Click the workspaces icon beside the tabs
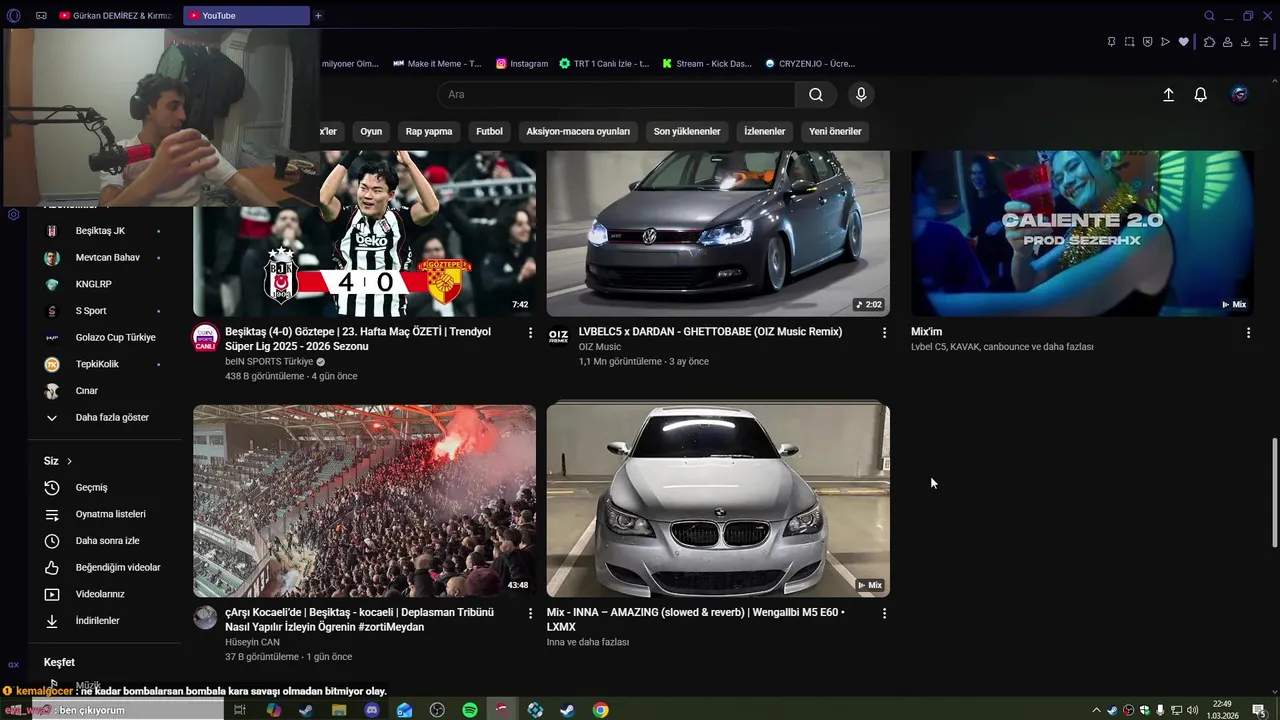The image size is (1280, 720). pos(41,16)
